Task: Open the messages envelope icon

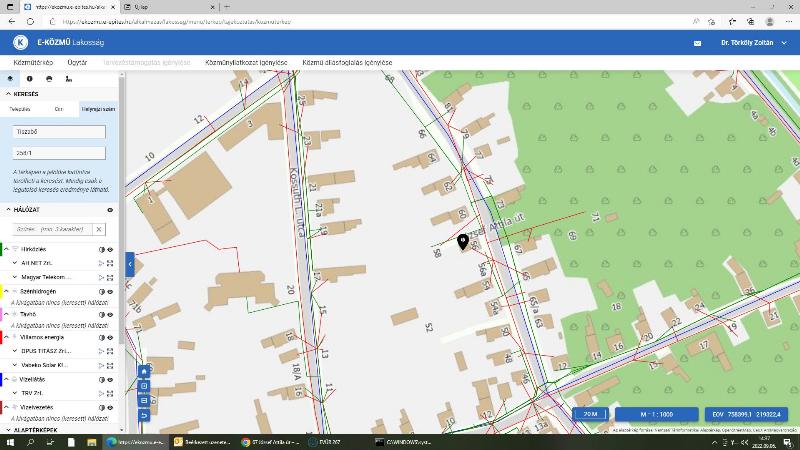Action: [x=697, y=43]
